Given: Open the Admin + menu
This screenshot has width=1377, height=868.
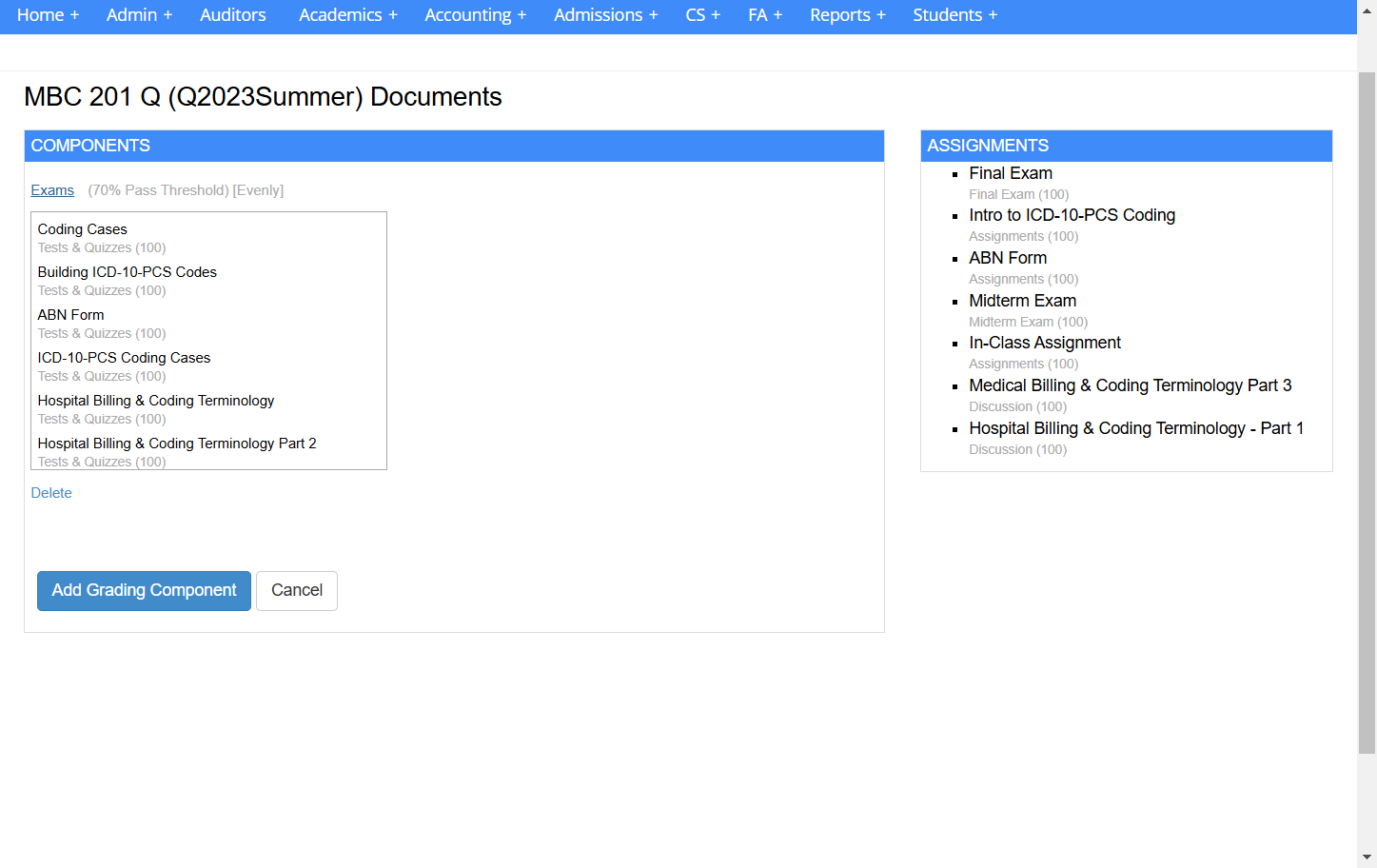Looking at the screenshot, I should 139,15.
